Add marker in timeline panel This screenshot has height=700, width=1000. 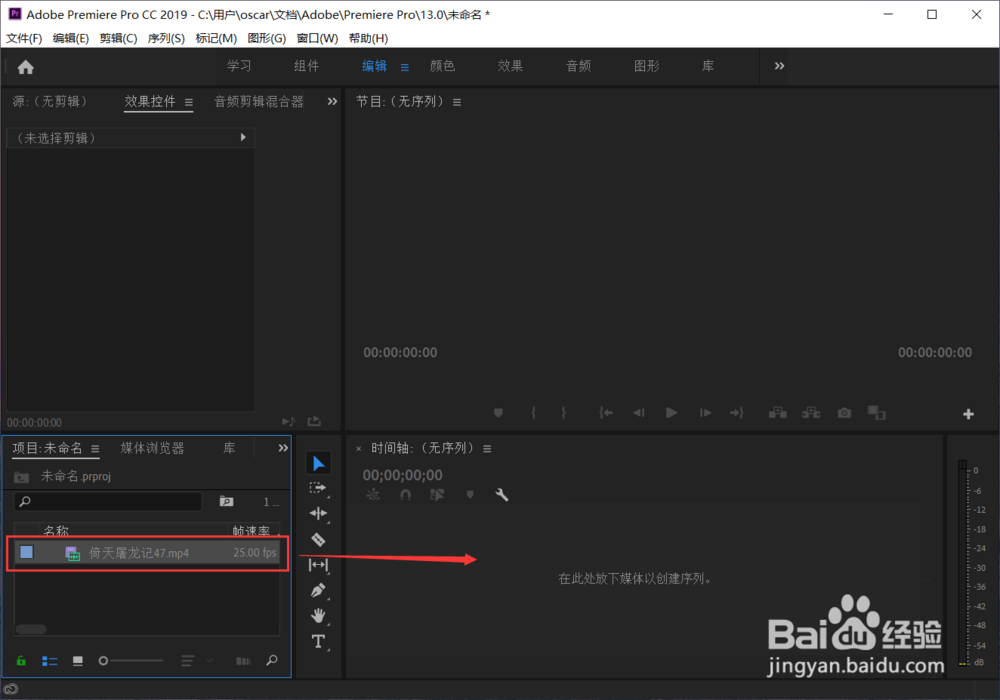click(x=470, y=494)
